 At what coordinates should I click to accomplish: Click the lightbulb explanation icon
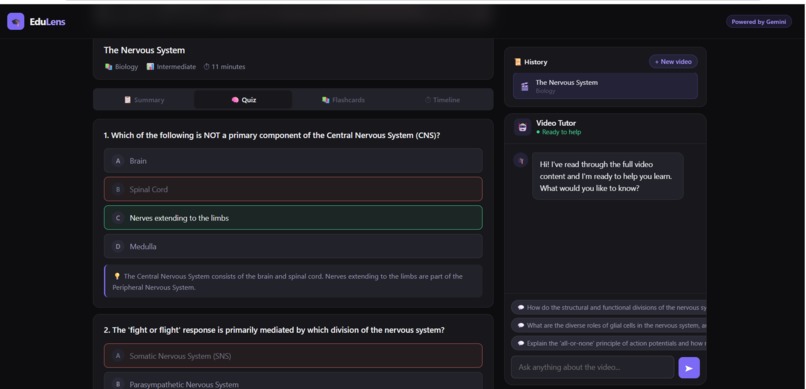tap(117, 276)
